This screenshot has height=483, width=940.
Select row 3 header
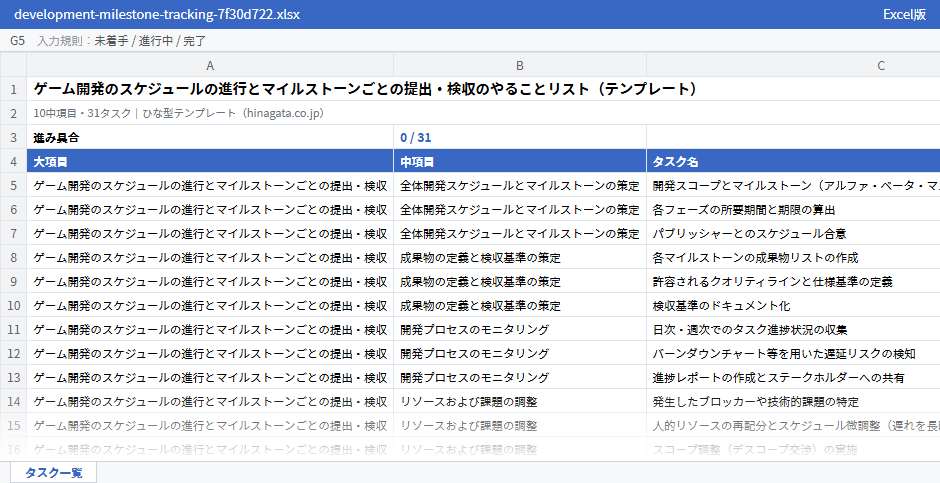pyautogui.click(x=13, y=137)
